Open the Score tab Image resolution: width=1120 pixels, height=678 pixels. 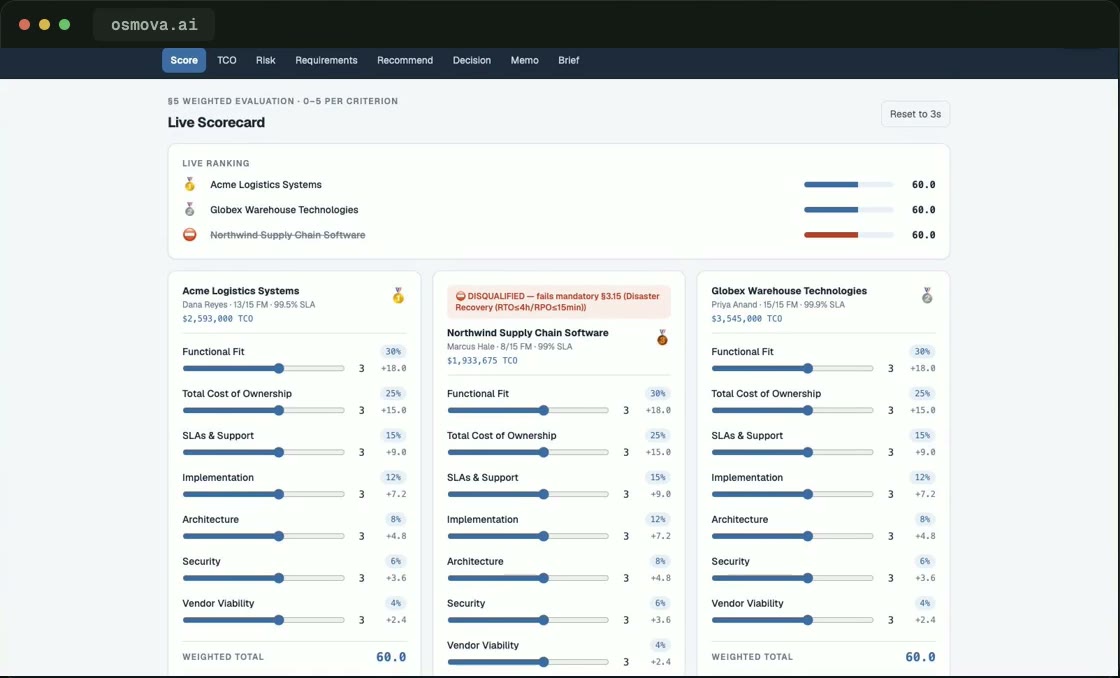[184, 60]
